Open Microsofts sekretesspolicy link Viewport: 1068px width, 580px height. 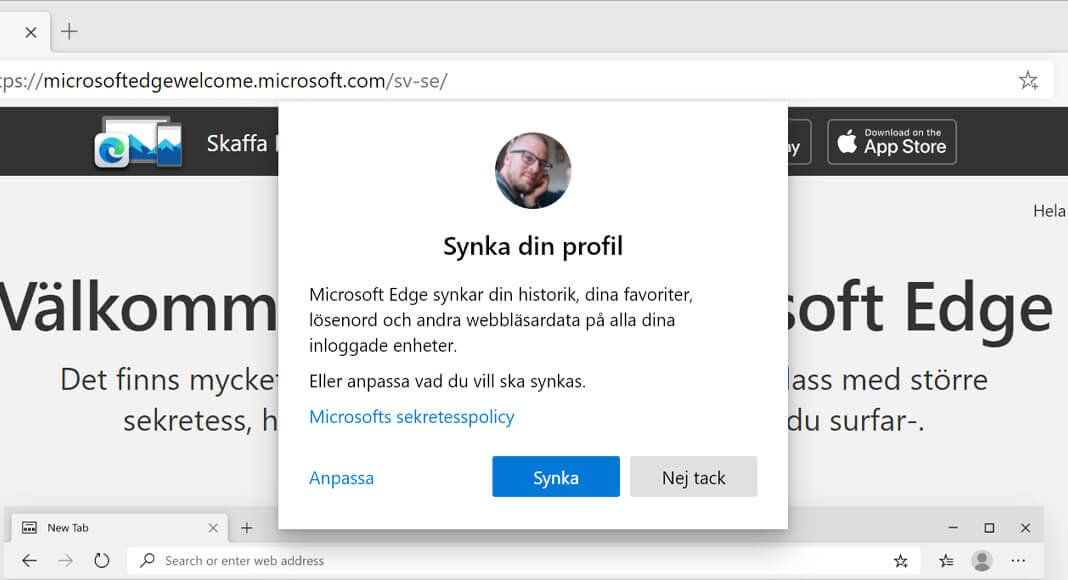coord(411,417)
